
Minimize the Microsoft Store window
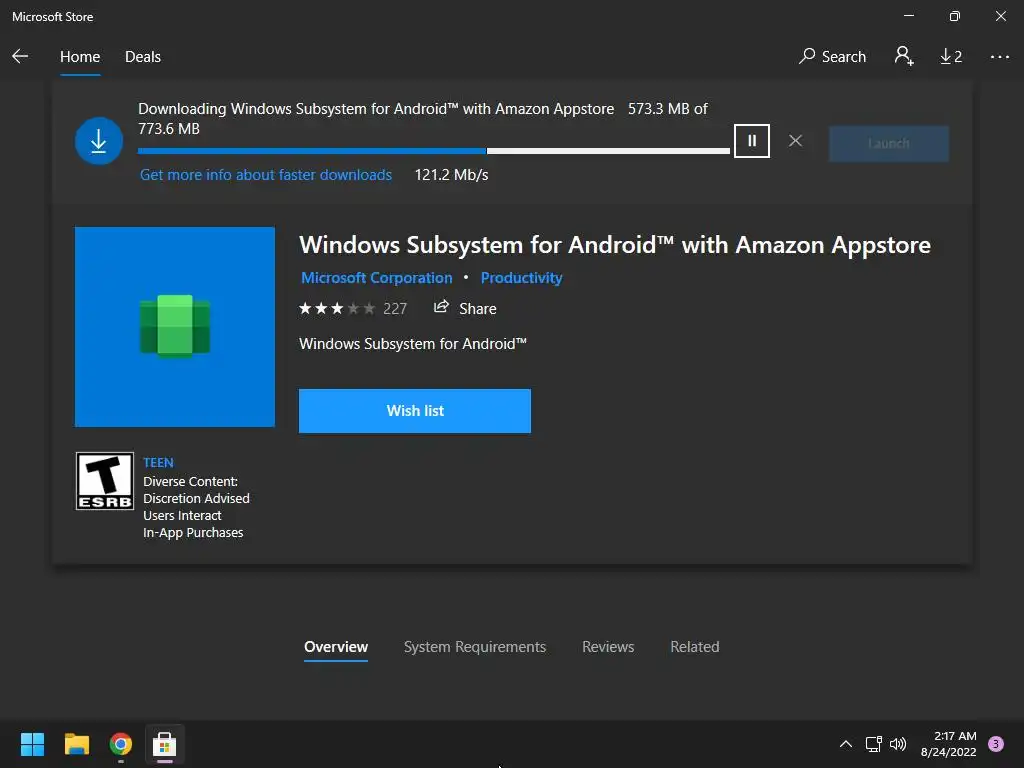click(908, 16)
